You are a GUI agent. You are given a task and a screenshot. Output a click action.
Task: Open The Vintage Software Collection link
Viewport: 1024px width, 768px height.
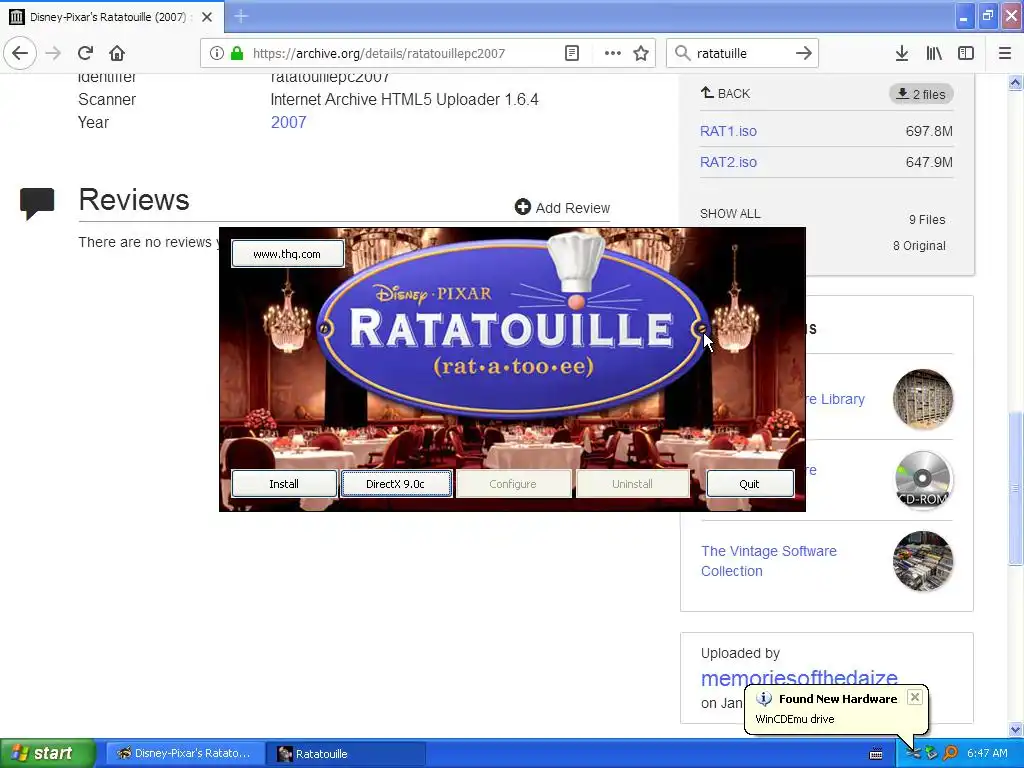(x=769, y=561)
